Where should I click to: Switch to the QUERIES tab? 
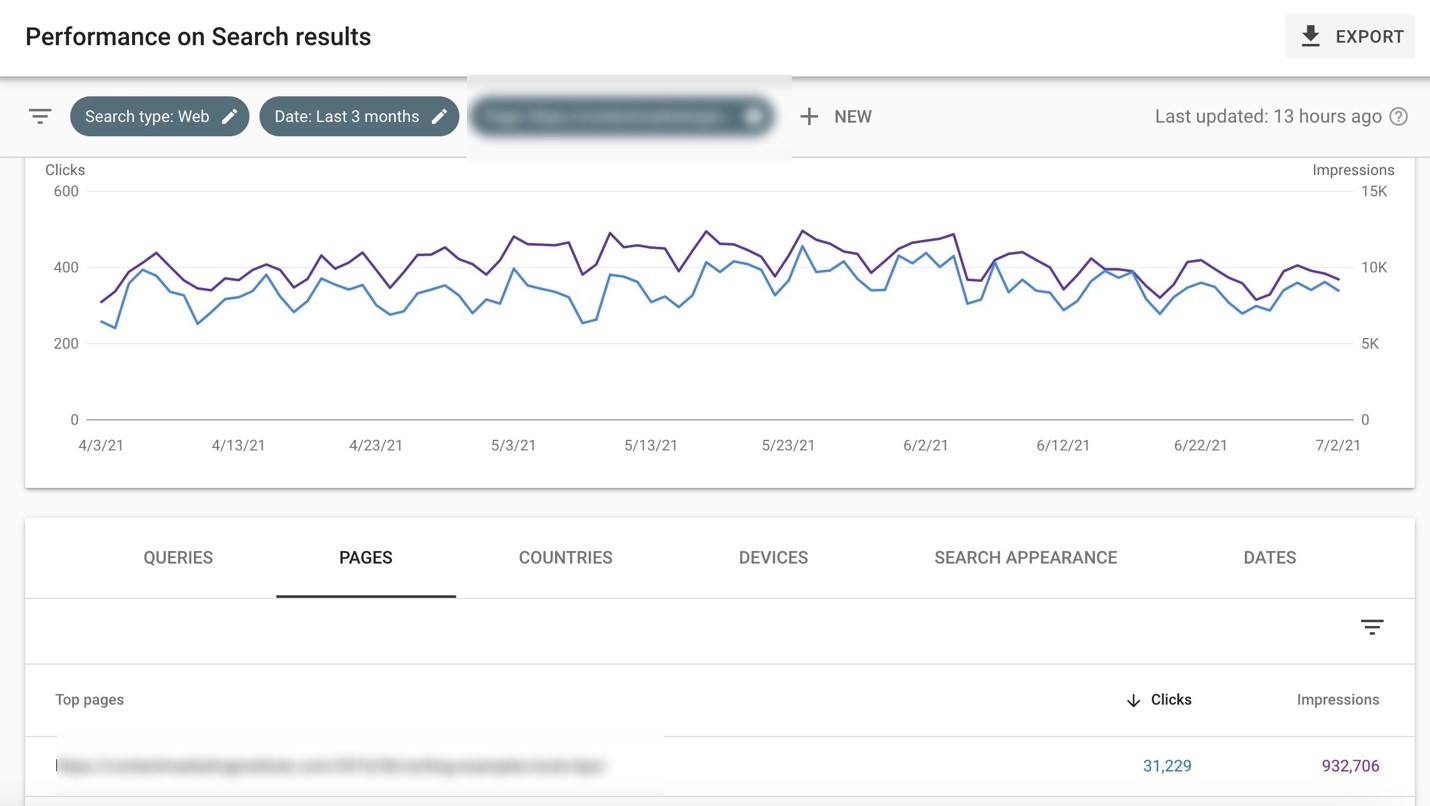178,558
